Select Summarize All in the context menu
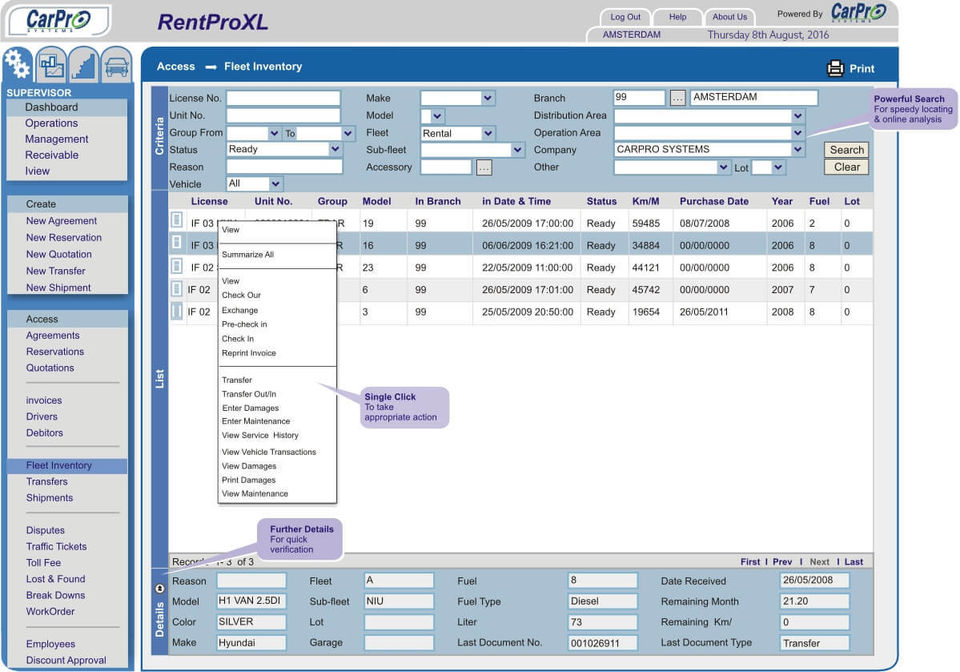This screenshot has width=960, height=672. pos(247,255)
